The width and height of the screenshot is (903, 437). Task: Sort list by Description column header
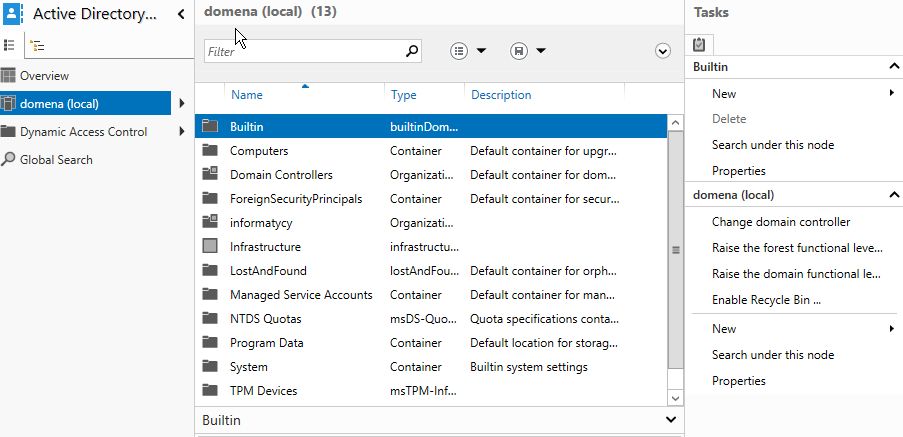click(x=501, y=95)
